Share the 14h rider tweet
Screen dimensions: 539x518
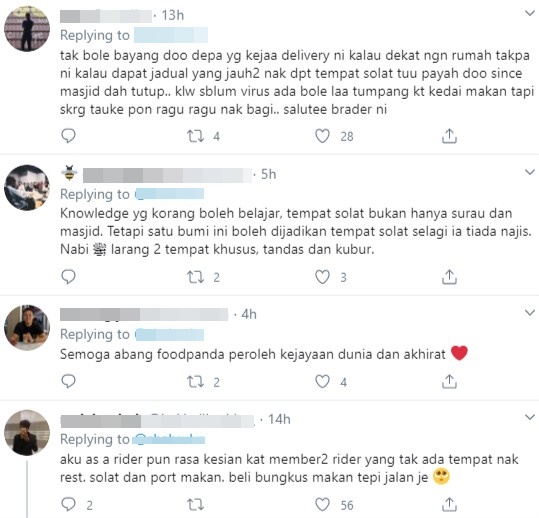pos(449,504)
